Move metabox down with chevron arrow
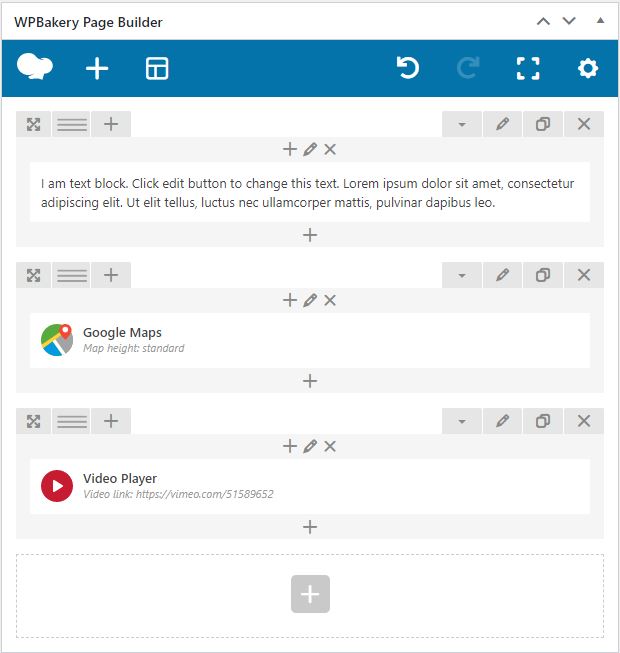The height and width of the screenshot is (653, 620). [x=569, y=20]
